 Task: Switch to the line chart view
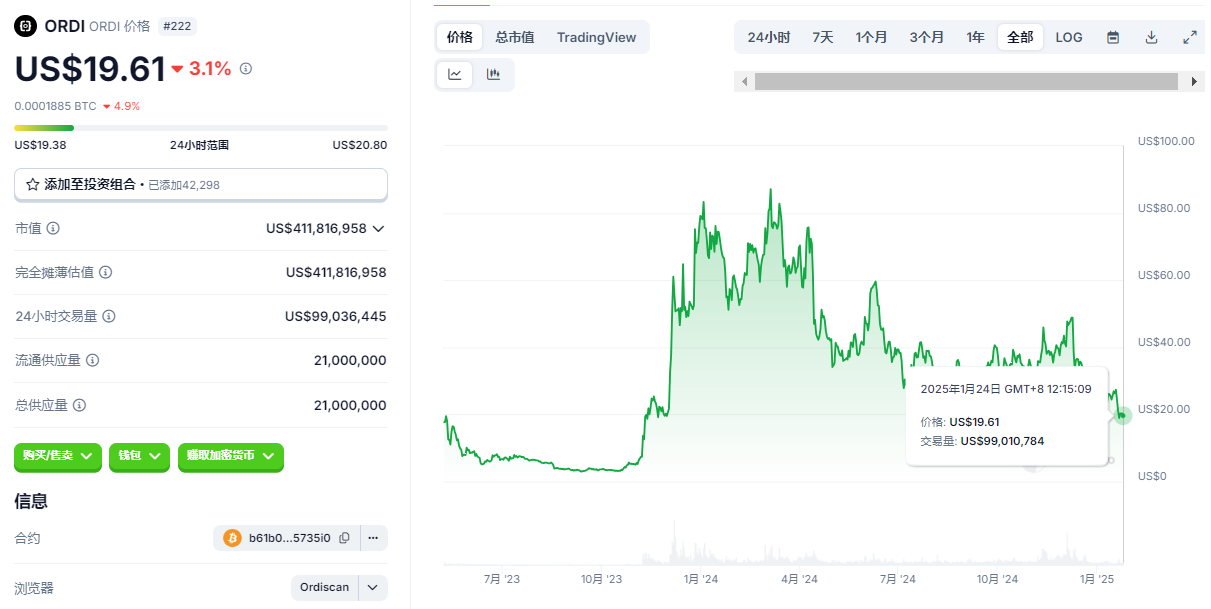(454, 74)
